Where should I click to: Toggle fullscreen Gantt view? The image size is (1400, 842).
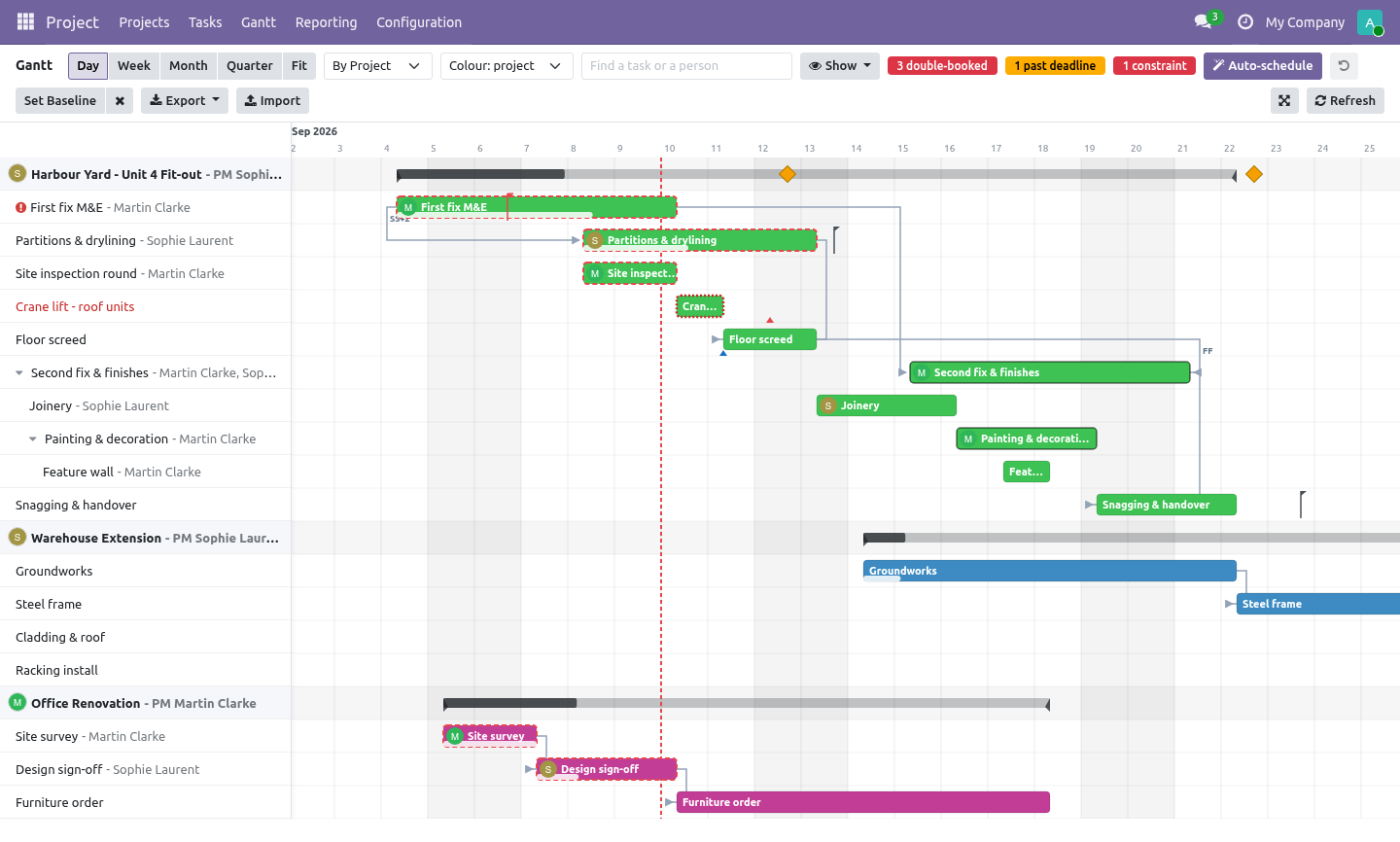pos(1284,101)
